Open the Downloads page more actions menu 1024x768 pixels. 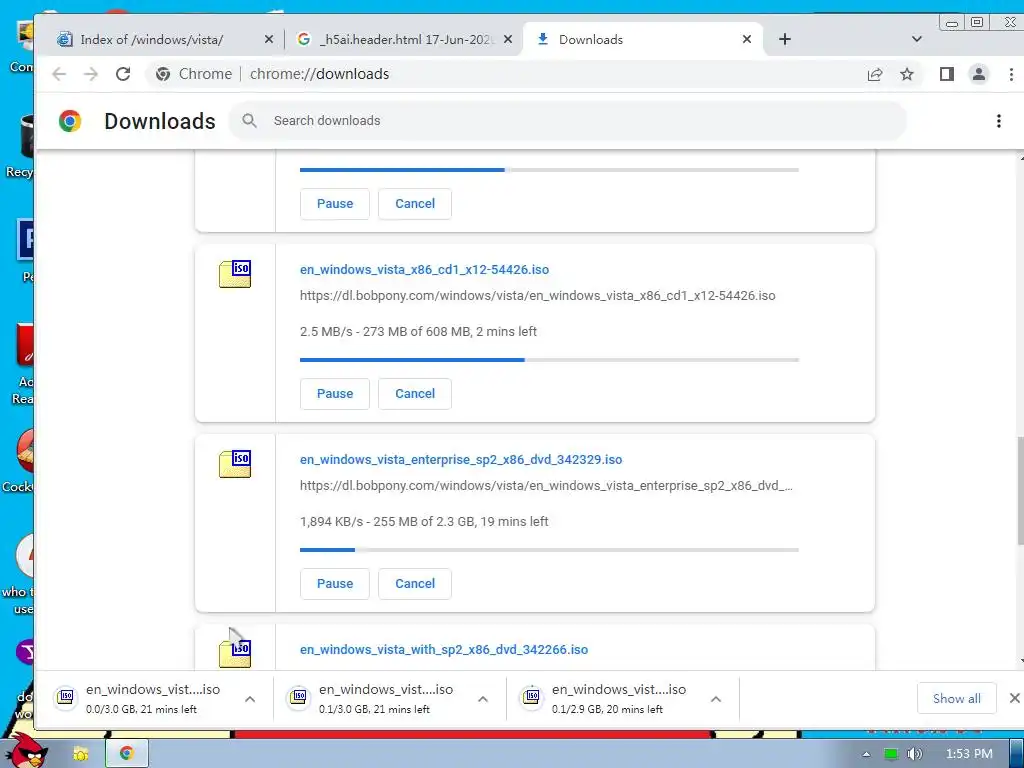[998, 121]
